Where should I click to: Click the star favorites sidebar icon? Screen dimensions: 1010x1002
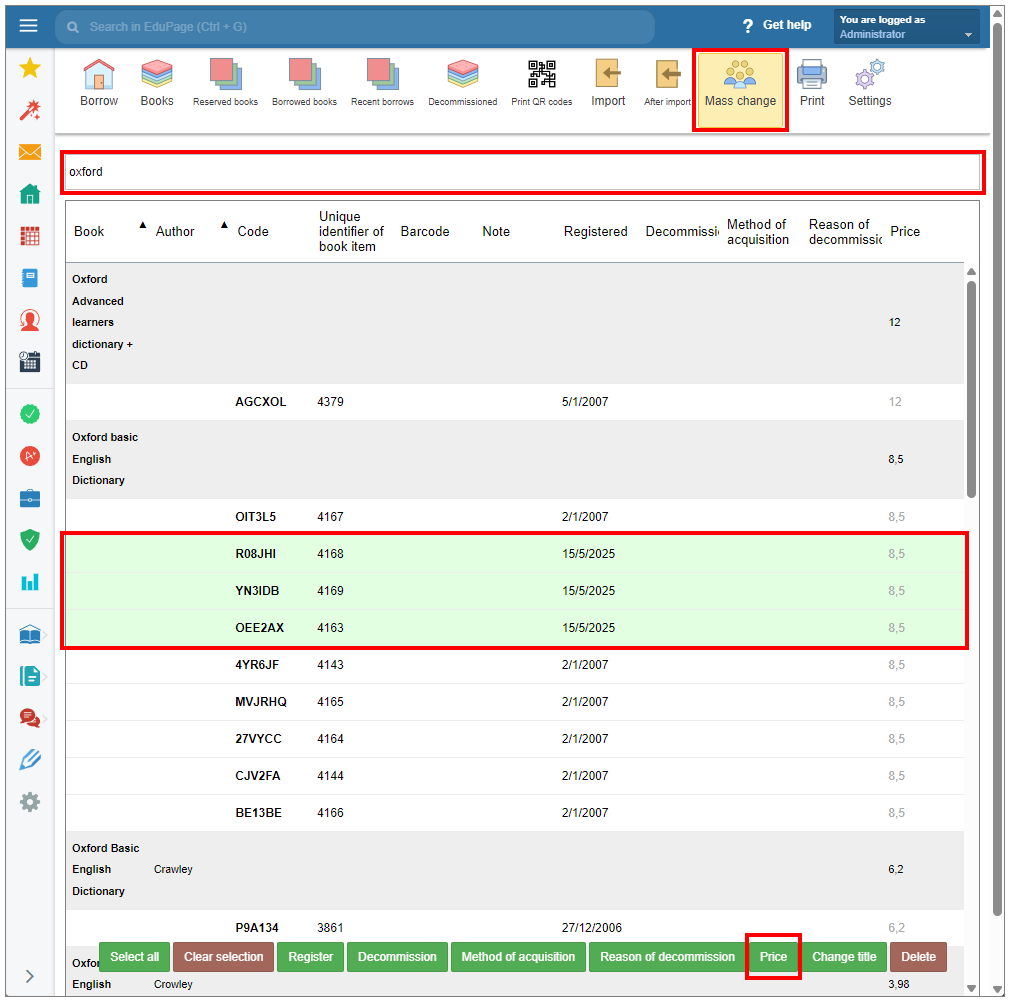click(30, 68)
